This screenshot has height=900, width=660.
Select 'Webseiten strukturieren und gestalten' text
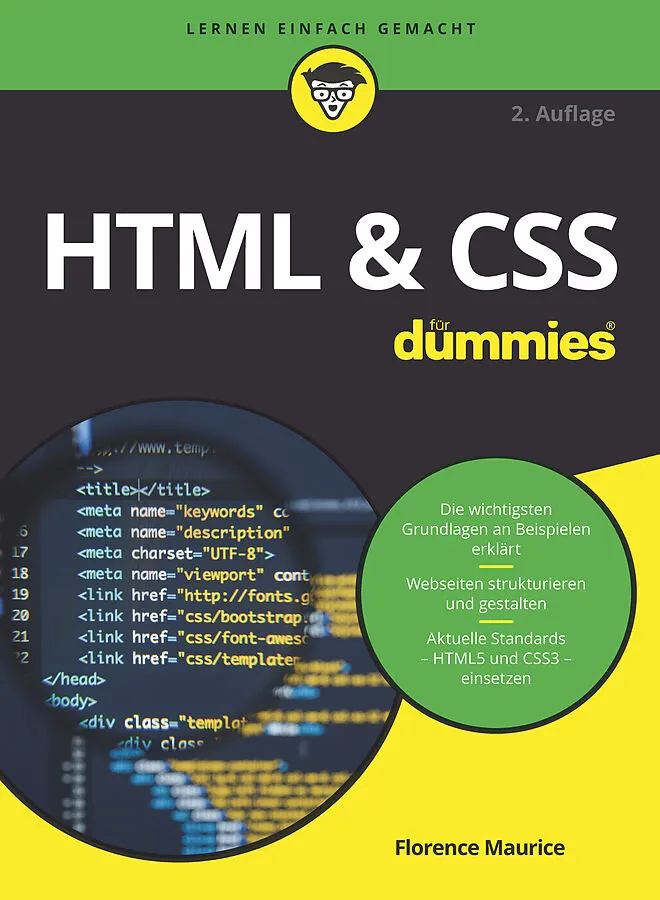pyautogui.click(x=496, y=594)
